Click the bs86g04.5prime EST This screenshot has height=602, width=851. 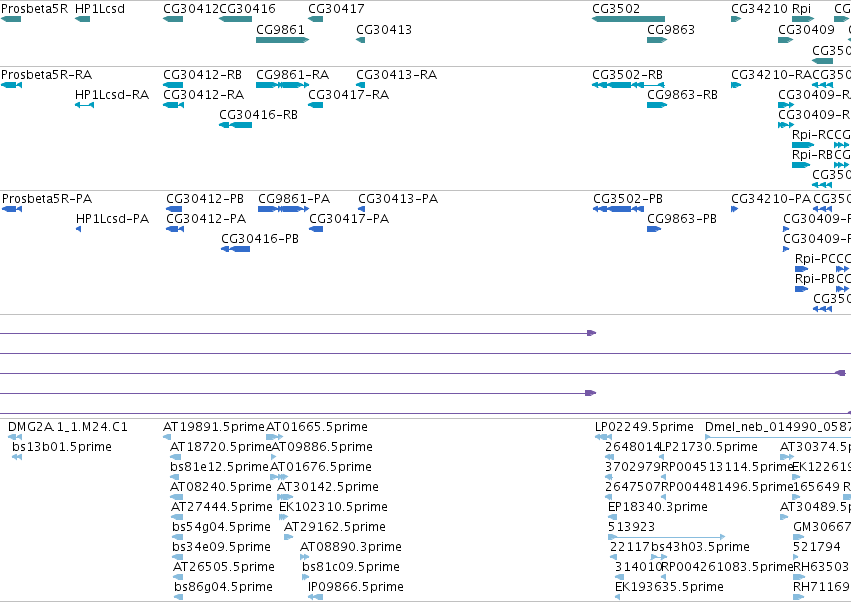(179, 598)
